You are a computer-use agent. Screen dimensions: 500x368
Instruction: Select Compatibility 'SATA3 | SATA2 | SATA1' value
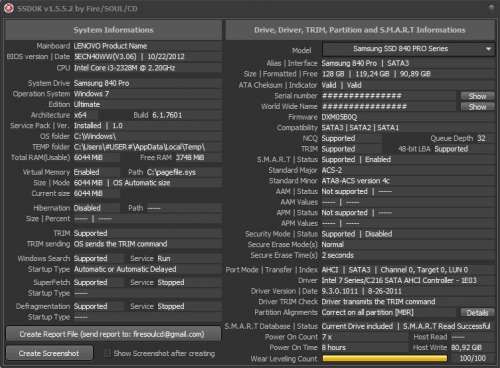pos(360,128)
